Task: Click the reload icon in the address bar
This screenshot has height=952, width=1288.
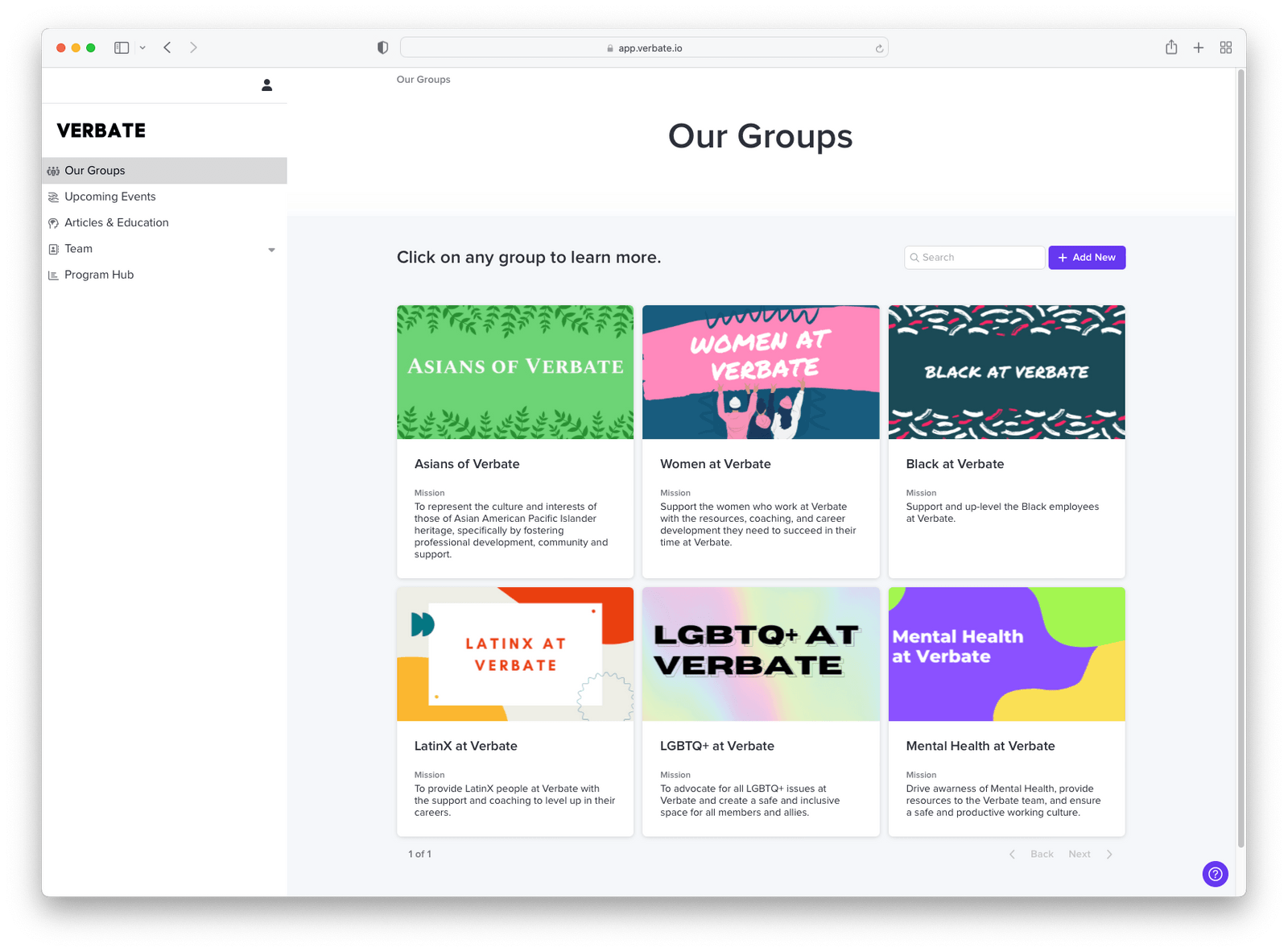Action: click(877, 48)
